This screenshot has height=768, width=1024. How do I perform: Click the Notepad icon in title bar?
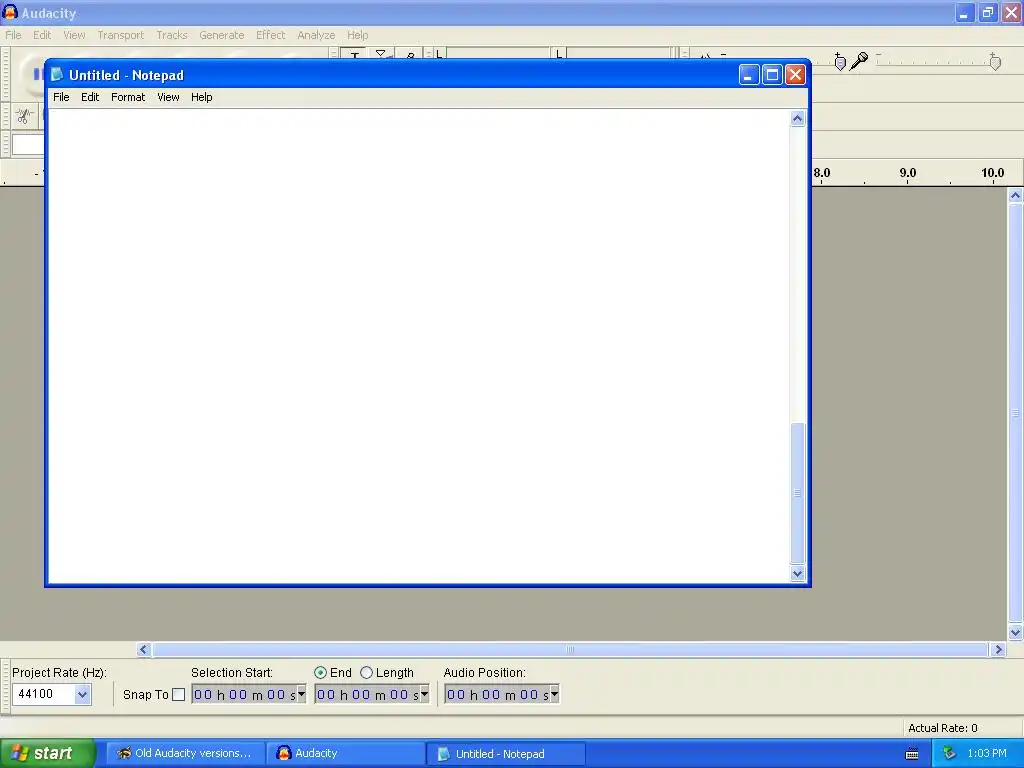[57, 74]
